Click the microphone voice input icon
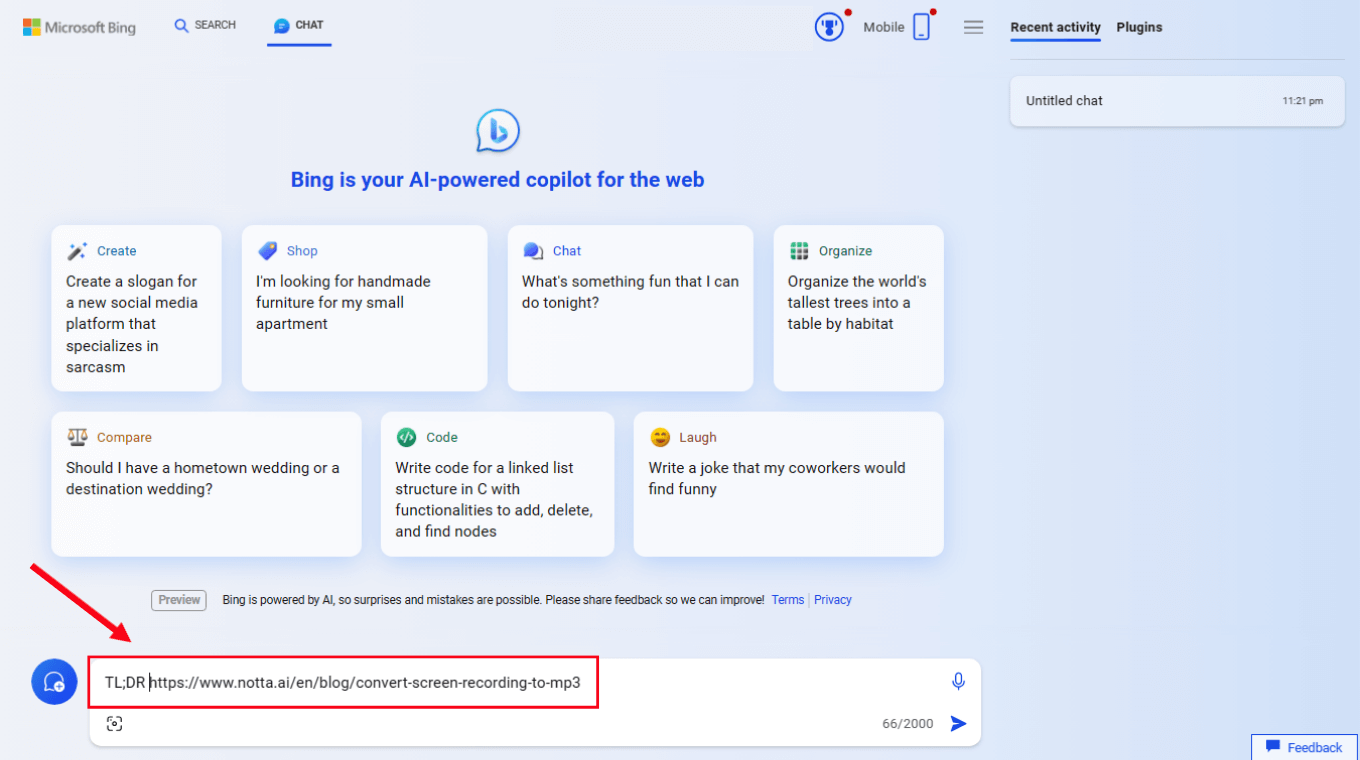The width and height of the screenshot is (1360, 760). pos(958,682)
